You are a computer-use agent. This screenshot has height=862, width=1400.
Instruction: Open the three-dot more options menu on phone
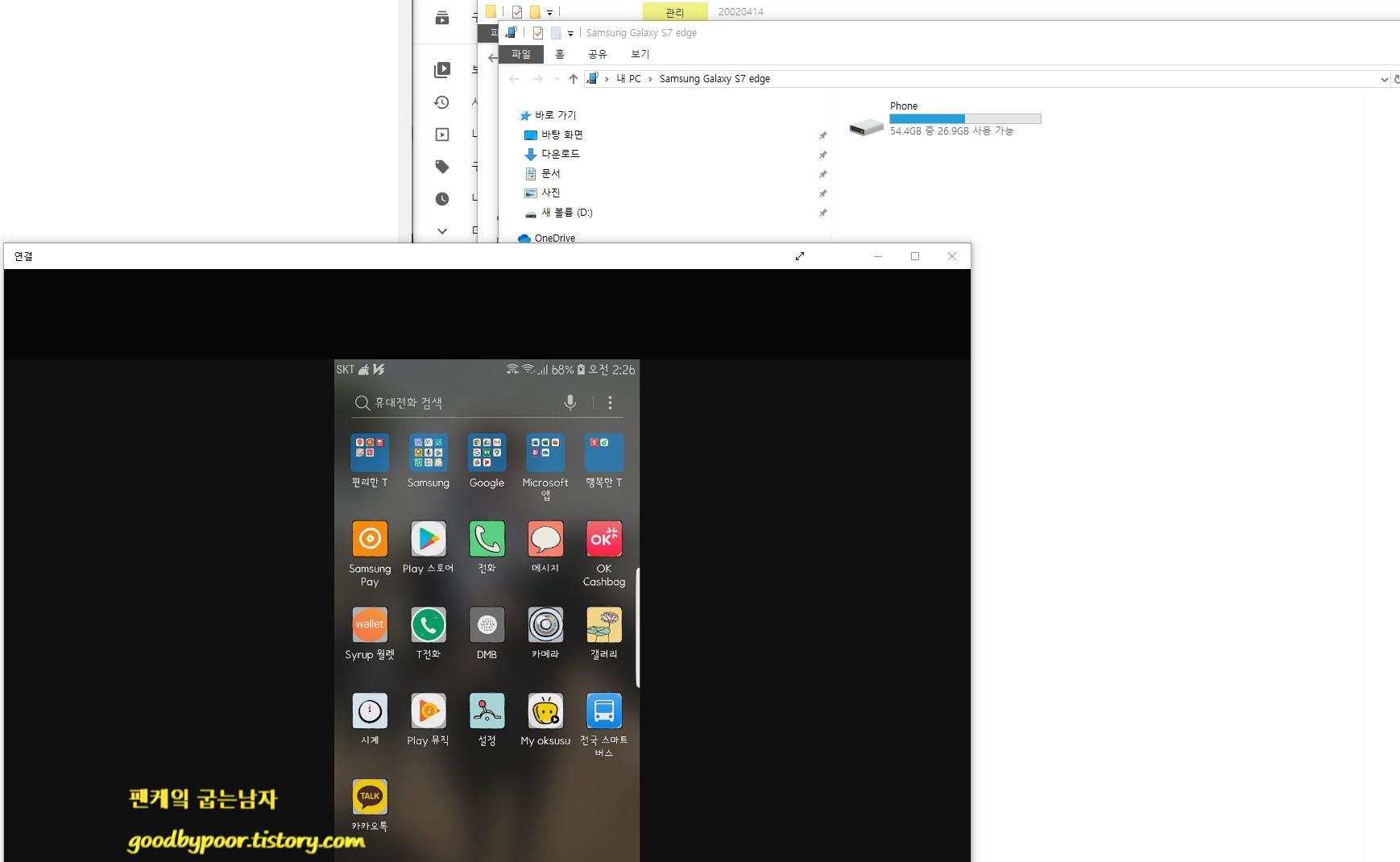pos(610,402)
